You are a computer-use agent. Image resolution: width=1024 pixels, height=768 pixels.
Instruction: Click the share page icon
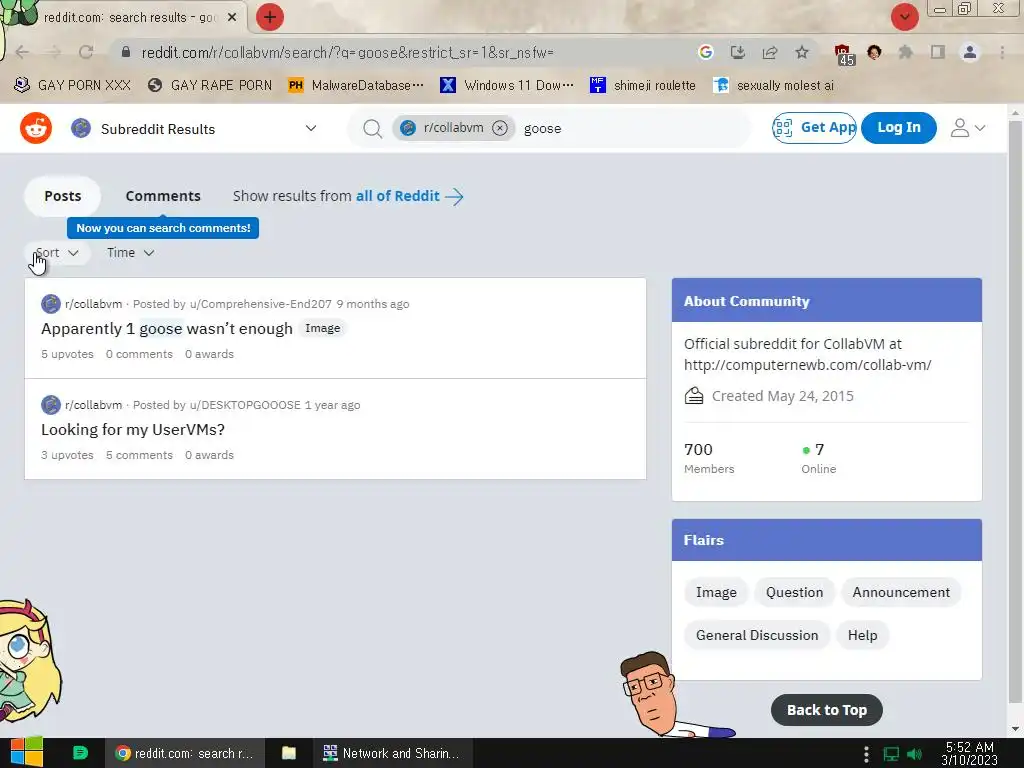click(770, 52)
